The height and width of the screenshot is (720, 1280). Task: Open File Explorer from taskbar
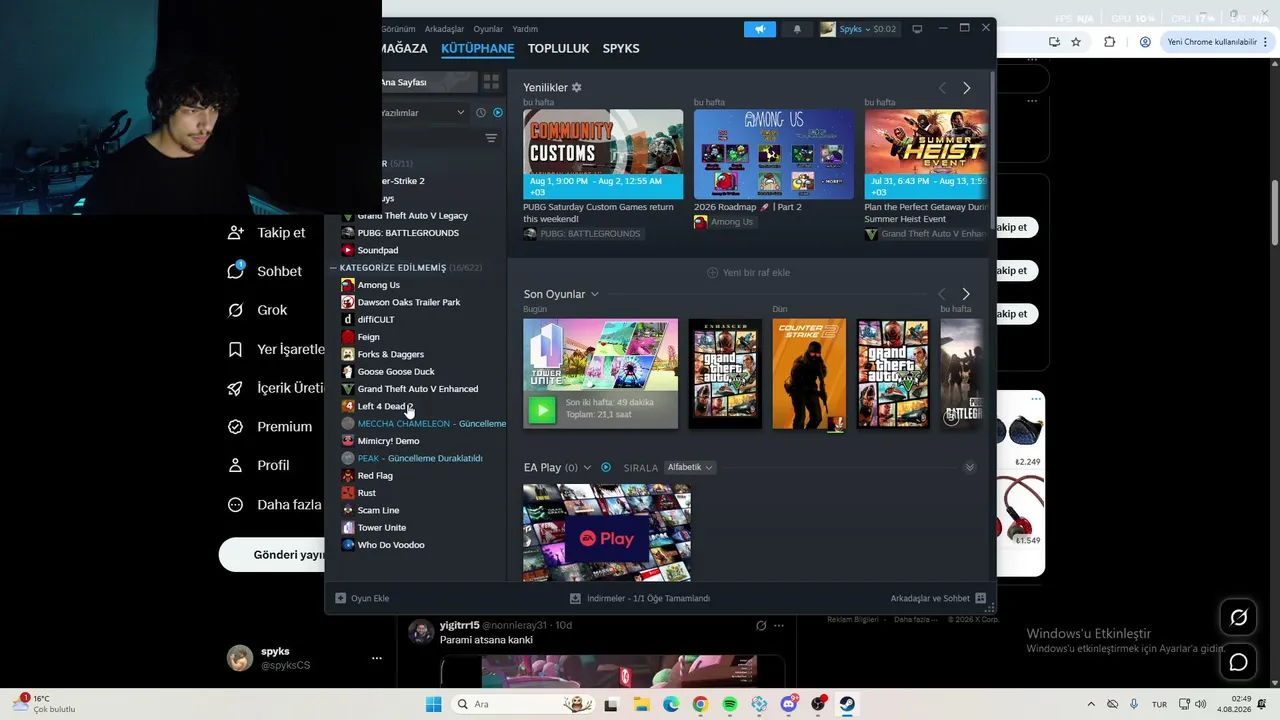point(641,704)
